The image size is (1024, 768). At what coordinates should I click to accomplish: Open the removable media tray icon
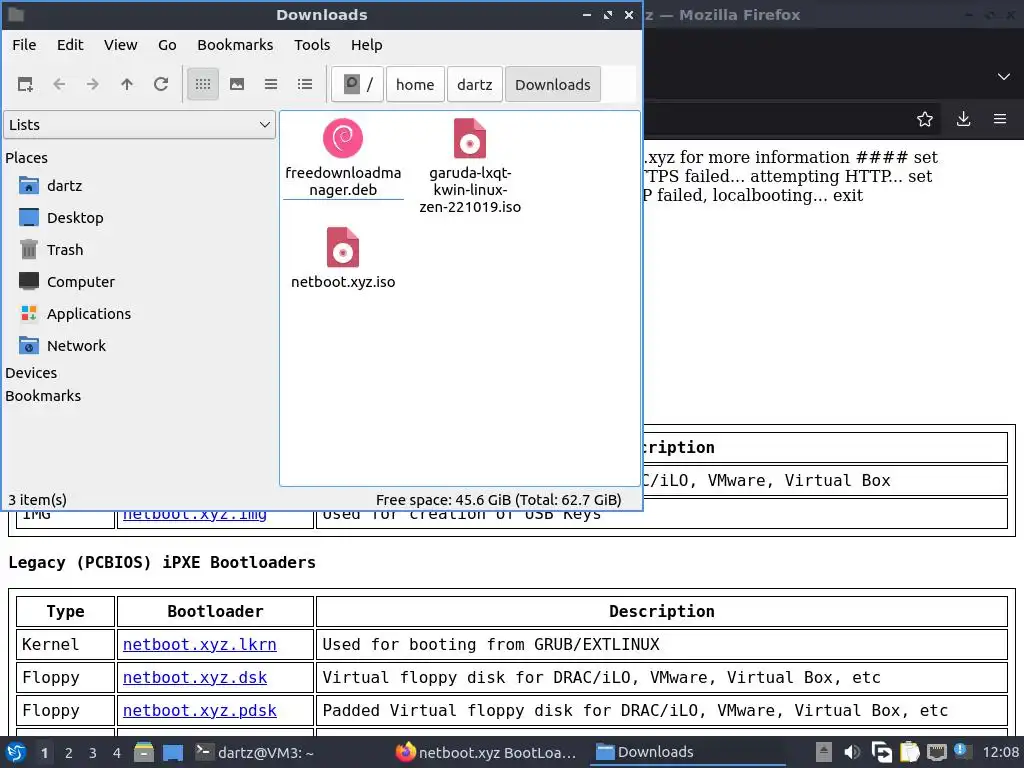(x=824, y=752)
